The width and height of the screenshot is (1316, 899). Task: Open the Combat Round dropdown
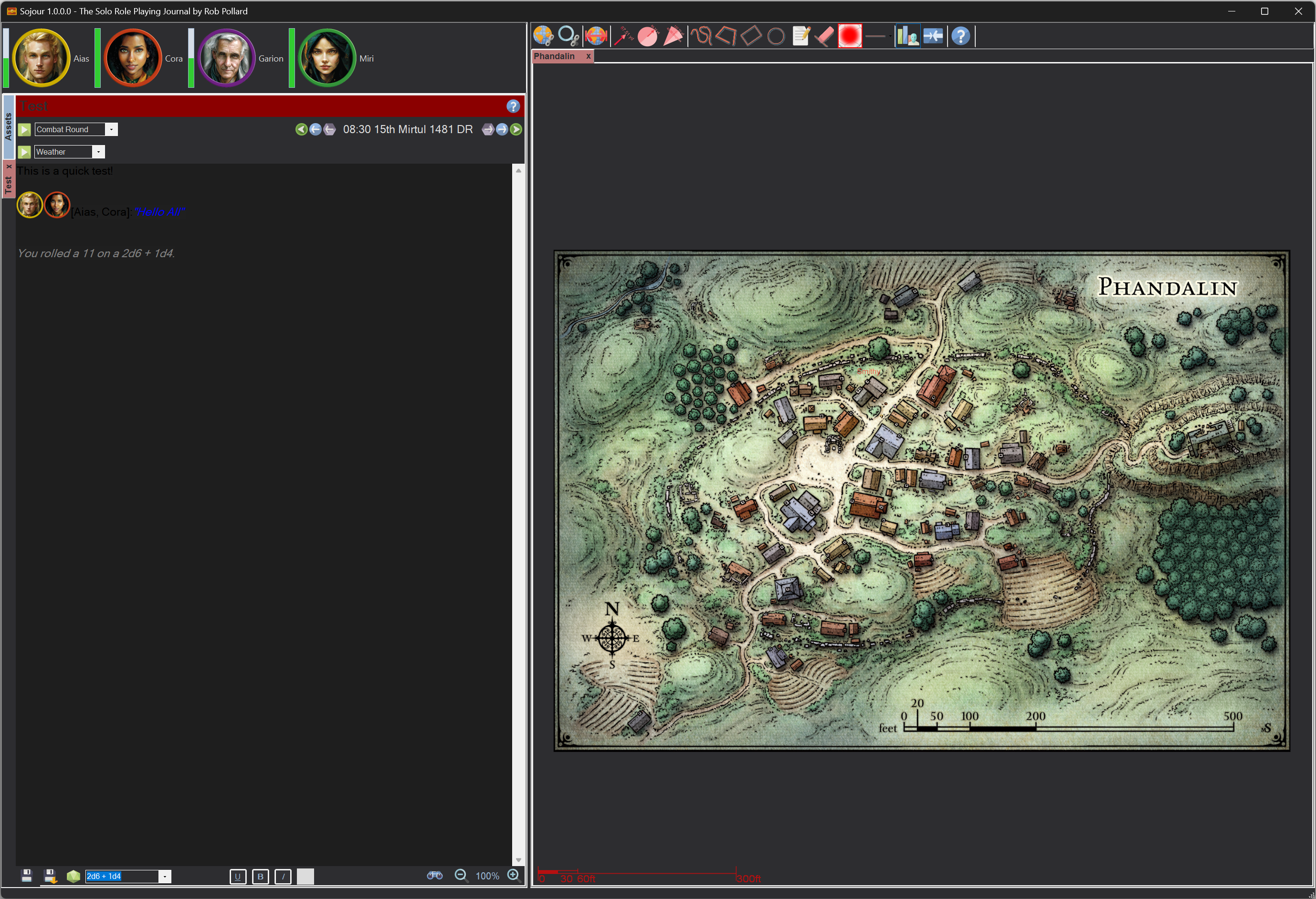(111, 130)
